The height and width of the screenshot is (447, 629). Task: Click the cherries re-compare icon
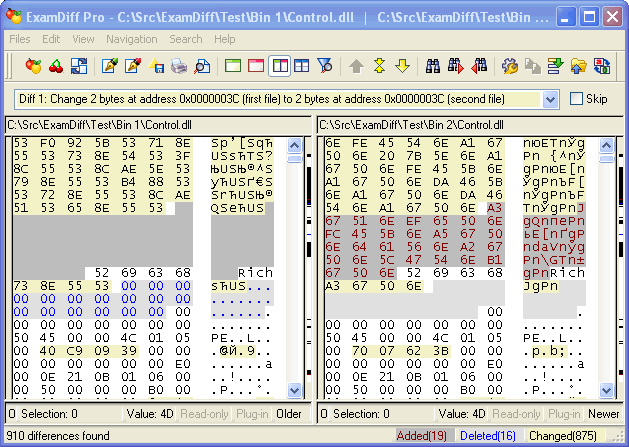pos(56,65)
